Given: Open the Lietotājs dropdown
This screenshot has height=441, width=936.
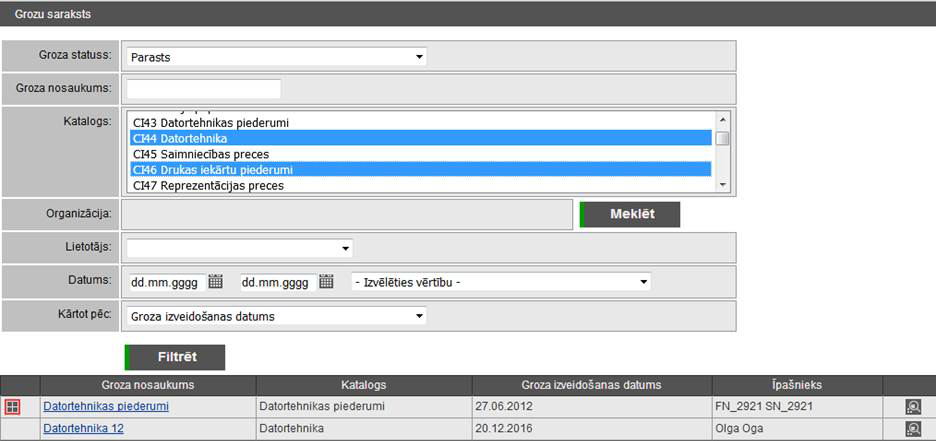Looking at the screenshot, I should [239, 248].
